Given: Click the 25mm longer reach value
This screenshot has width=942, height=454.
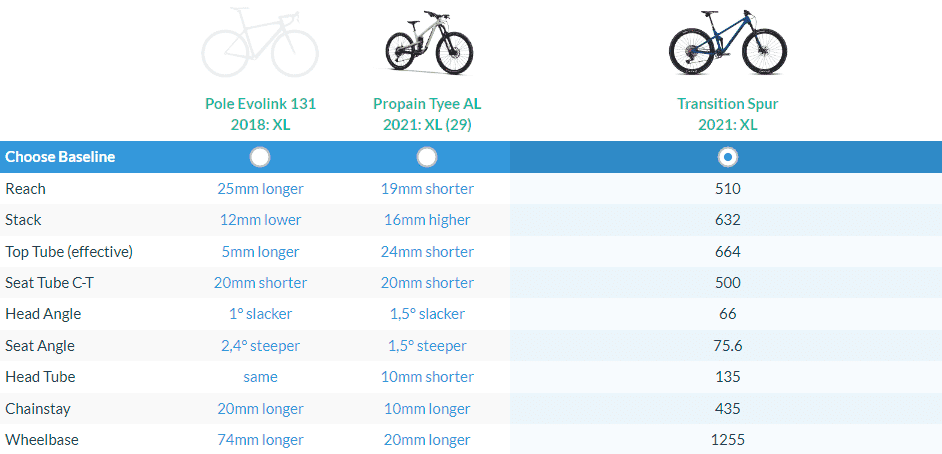Looking at the screenshot, I should 260,189.
